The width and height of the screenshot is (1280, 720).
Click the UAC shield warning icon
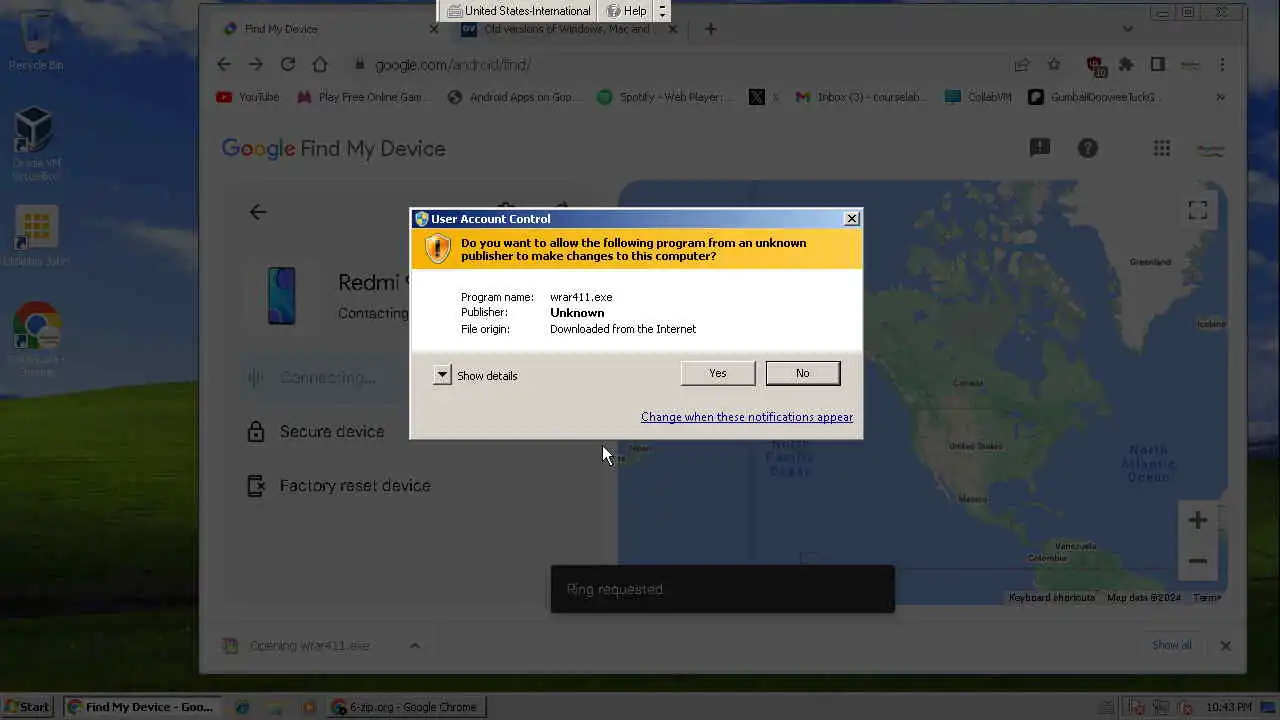click(438, 249)
